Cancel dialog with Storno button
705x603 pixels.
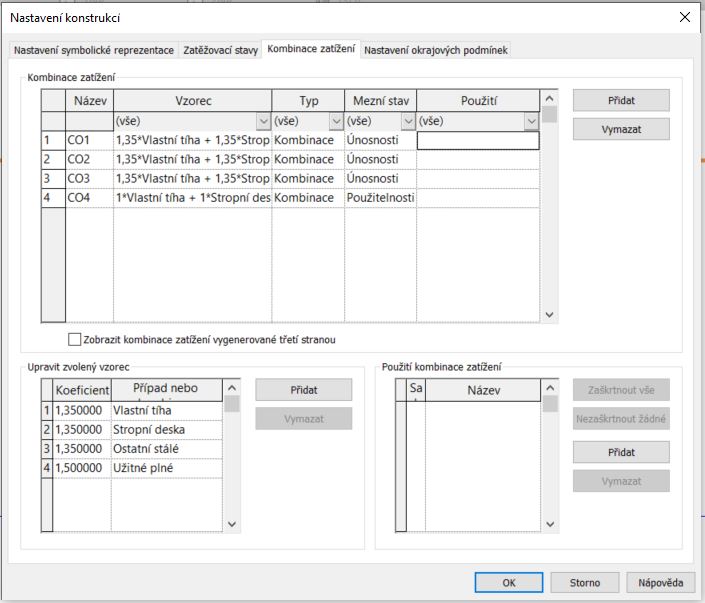coord(585,582)
